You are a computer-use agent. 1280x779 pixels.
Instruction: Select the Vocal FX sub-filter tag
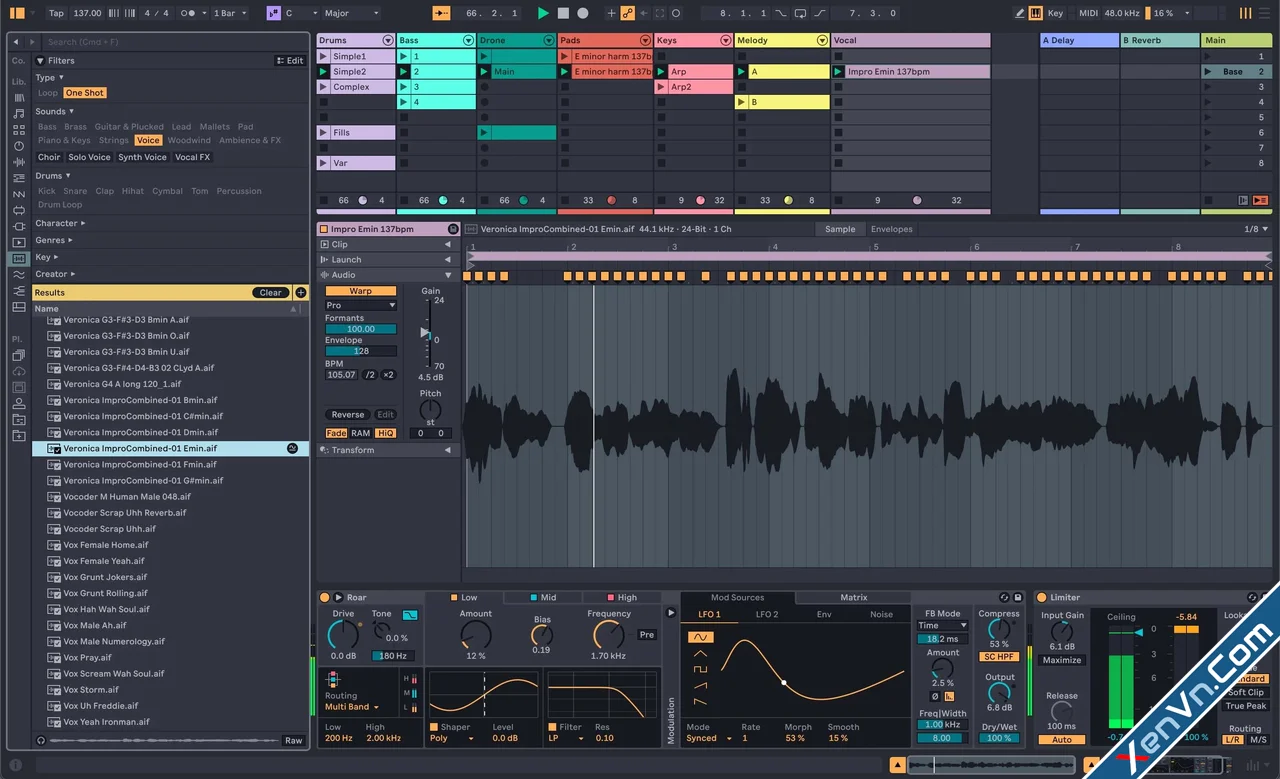(x=193, y=157)
